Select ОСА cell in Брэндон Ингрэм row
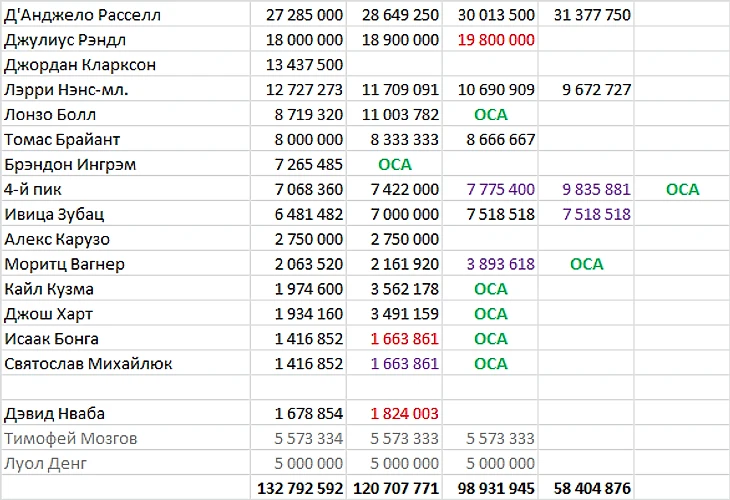This screenshot has height=500, width=730. [394, 164]
